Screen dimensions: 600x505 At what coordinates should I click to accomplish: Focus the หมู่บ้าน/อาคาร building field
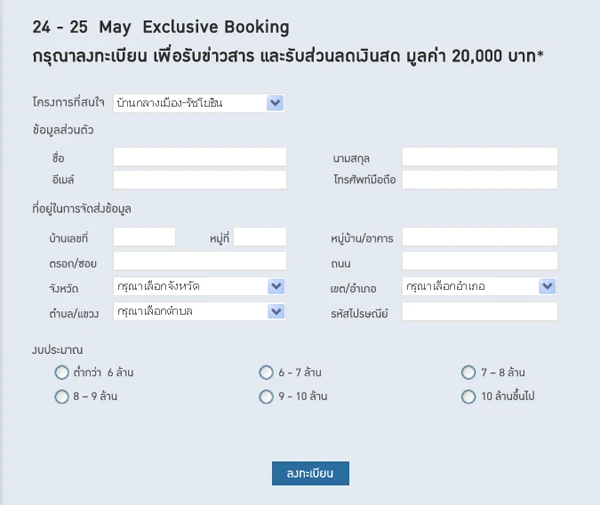pos(480,237)
